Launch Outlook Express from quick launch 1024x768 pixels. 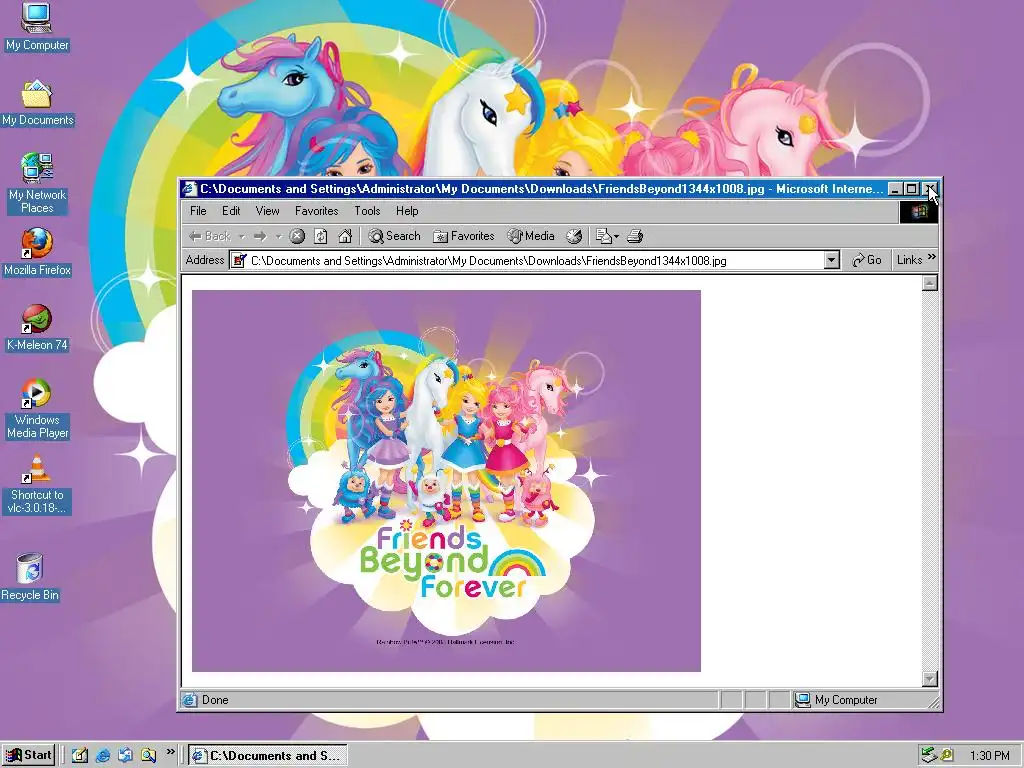[x=125, y=756]
